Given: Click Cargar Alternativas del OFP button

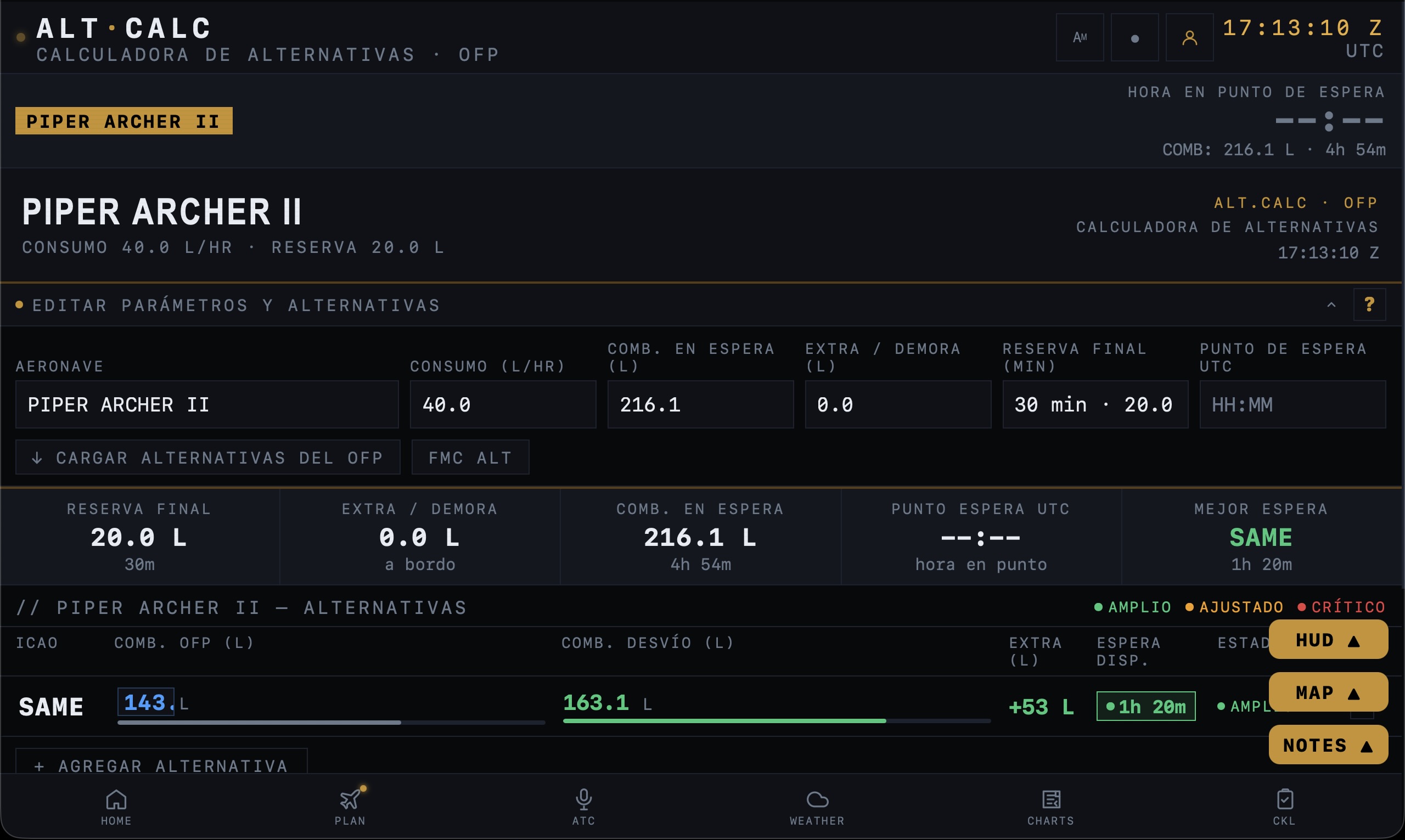Looking at the screenshot, I should point(208,458).
